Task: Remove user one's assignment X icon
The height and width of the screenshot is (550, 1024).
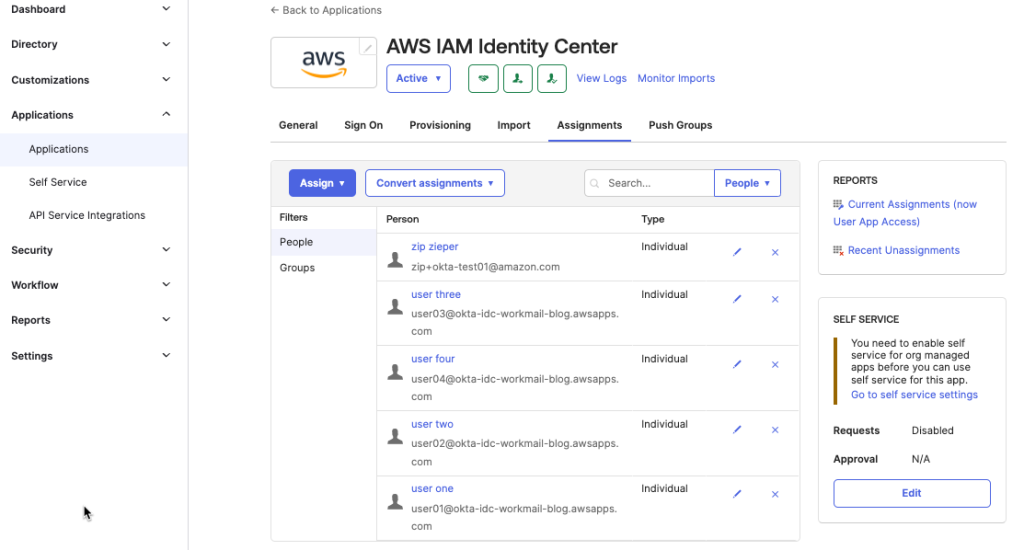Action: point(775,494)
